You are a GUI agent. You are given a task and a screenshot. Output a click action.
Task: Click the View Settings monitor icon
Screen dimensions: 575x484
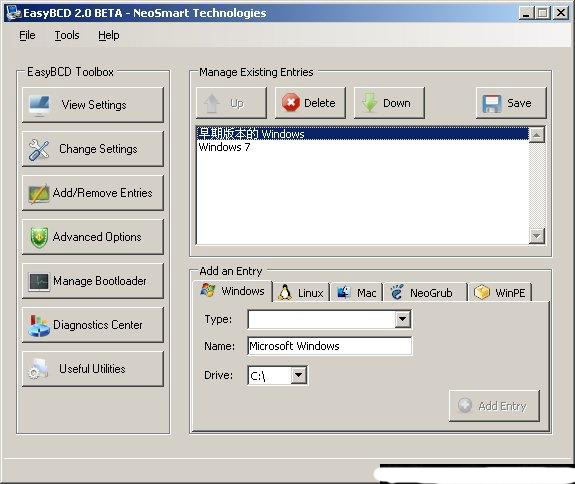[x=40, y=106]
